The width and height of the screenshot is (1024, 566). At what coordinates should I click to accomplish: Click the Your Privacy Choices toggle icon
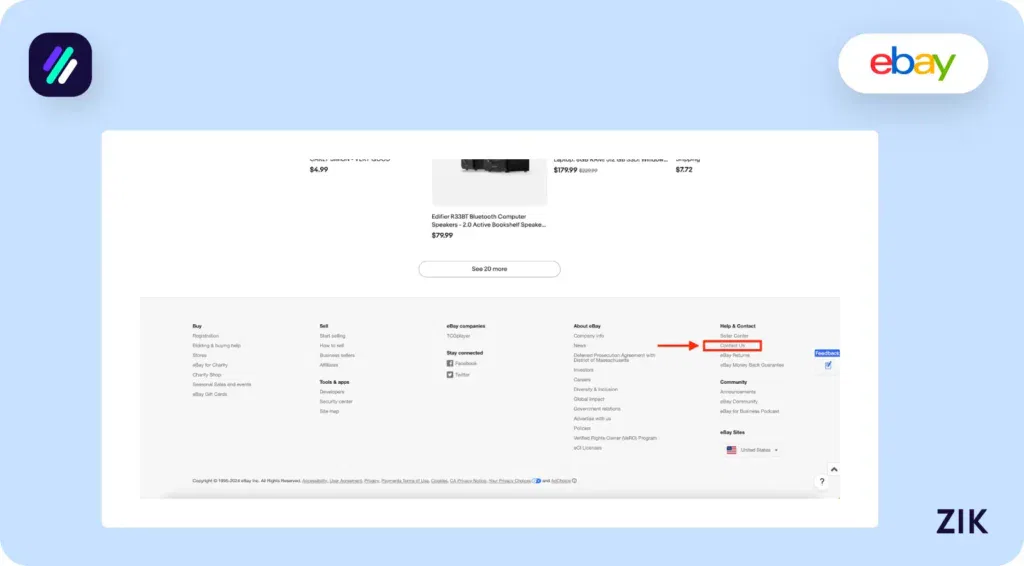(537, 481)
